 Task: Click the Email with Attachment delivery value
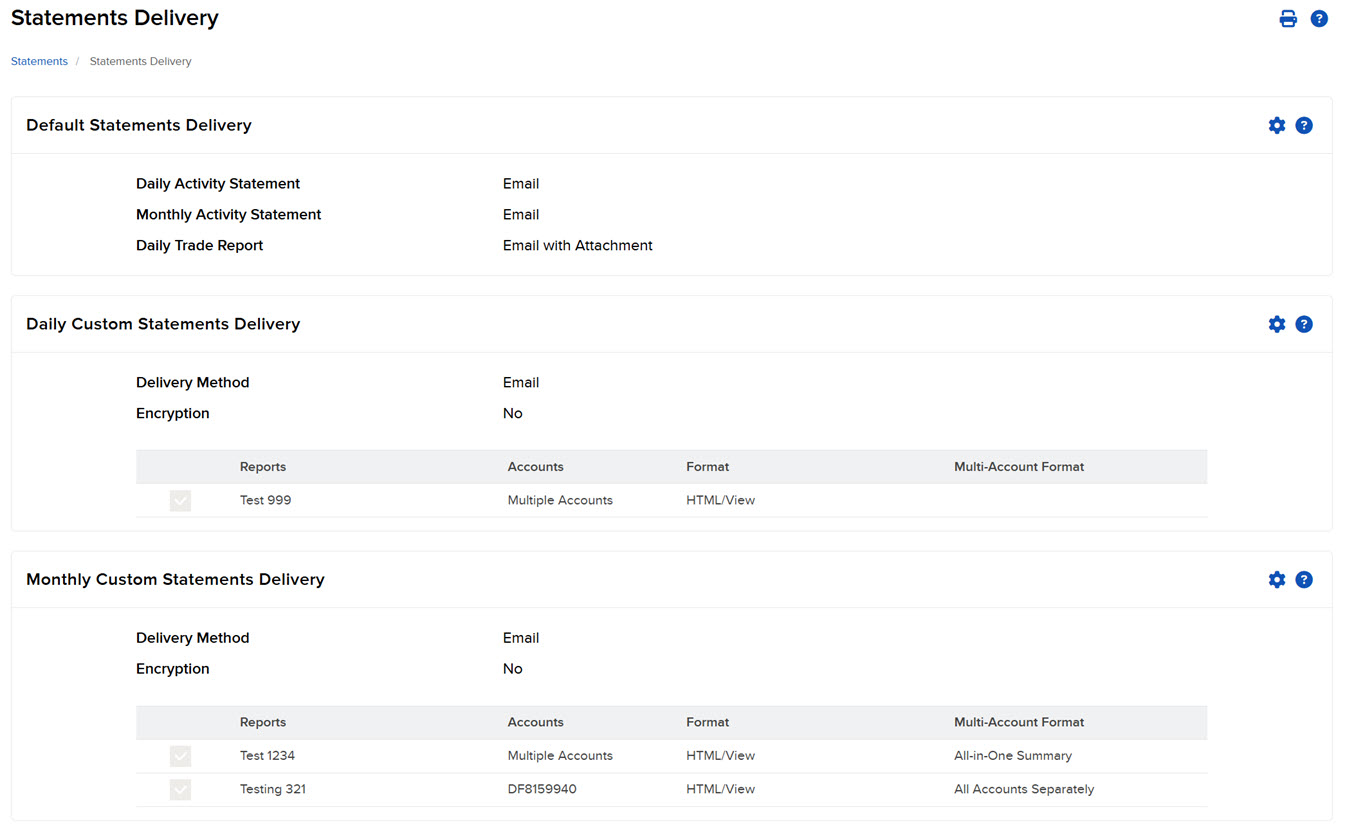click(x=578, y=245)
